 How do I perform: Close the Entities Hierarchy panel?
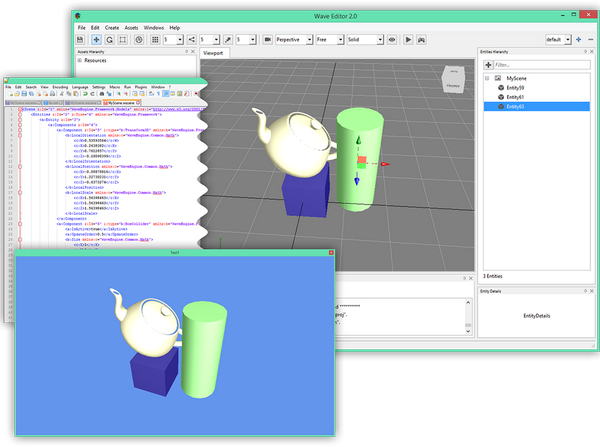[x=592, y=51]
